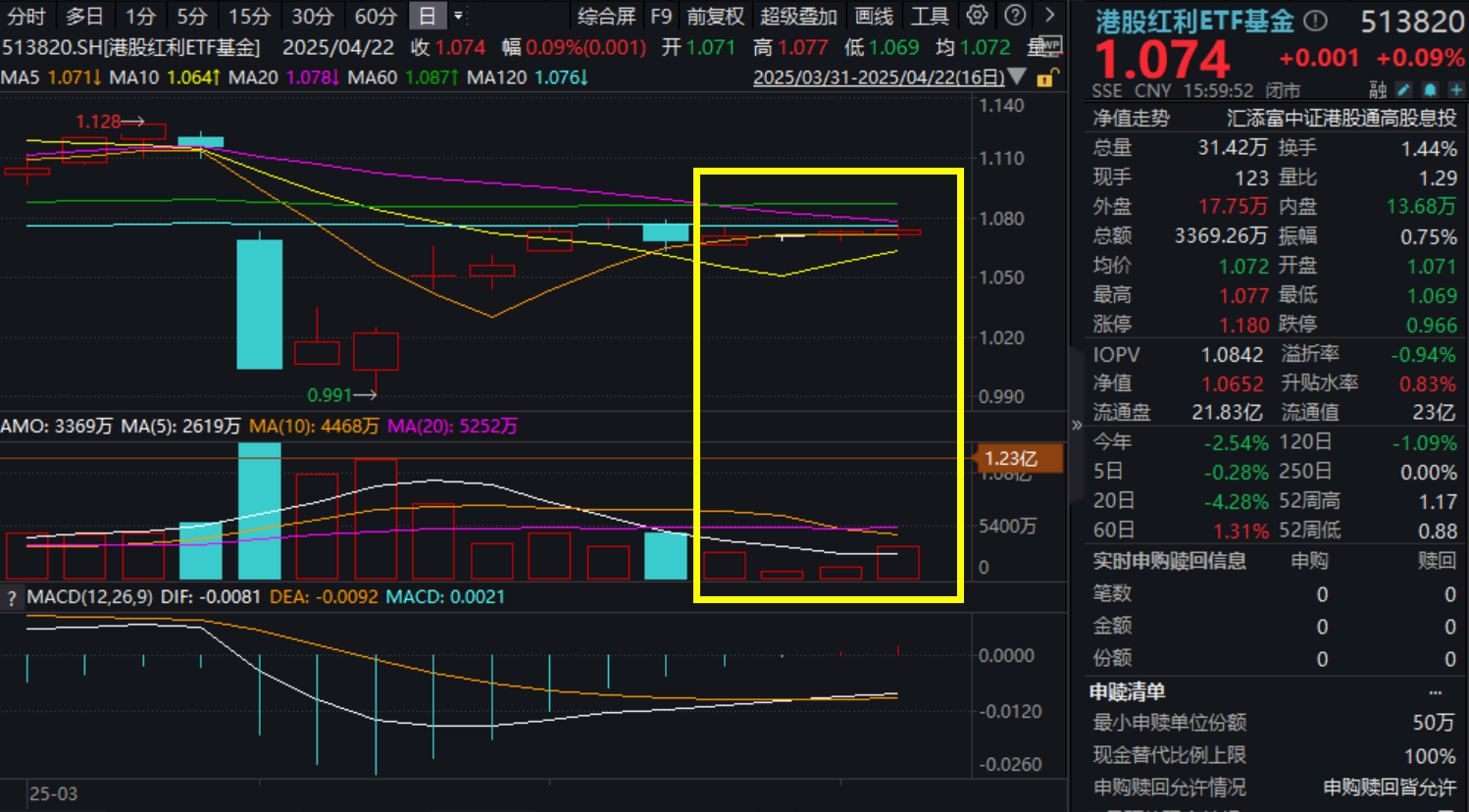1469x812 pixels.
Task: Open 超级叠加 overlay option
Action: coord(799,16)
